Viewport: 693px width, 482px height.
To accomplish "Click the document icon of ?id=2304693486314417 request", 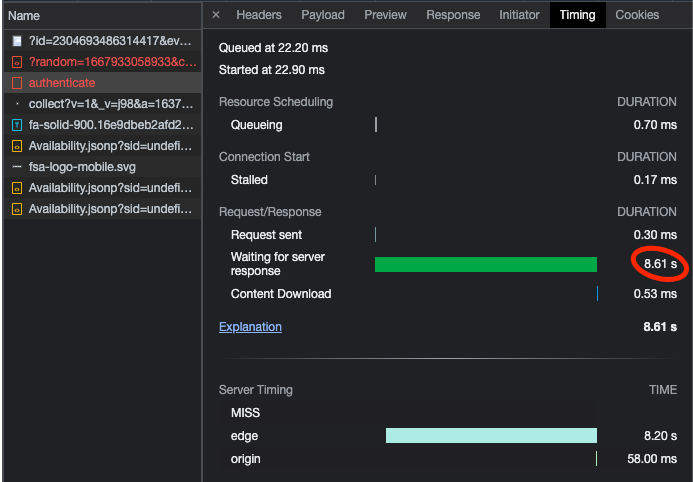I will coord(17,41).
